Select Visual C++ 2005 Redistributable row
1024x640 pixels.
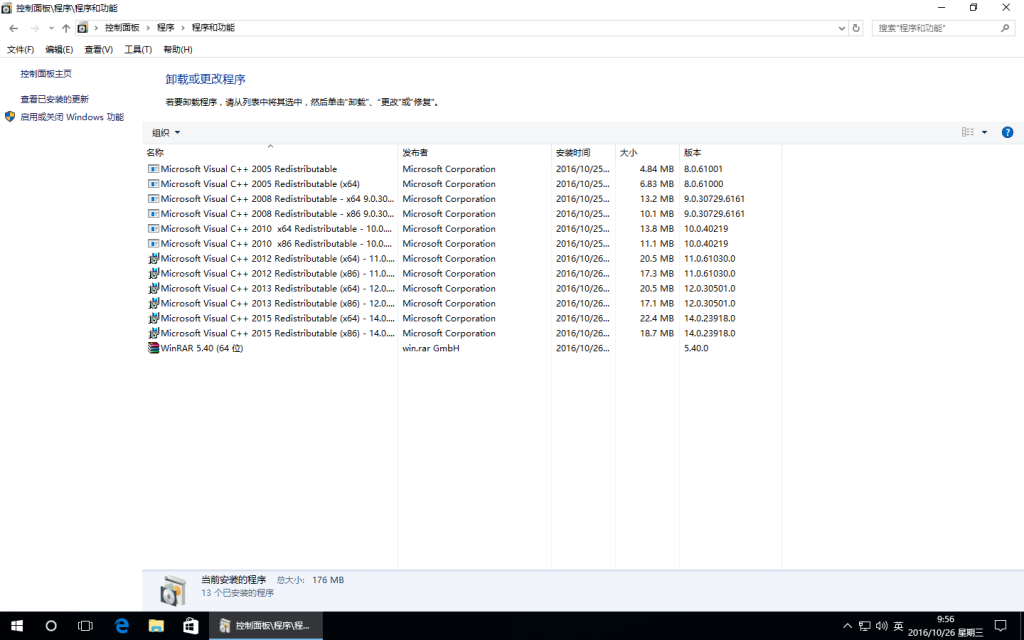coord(463,169)
